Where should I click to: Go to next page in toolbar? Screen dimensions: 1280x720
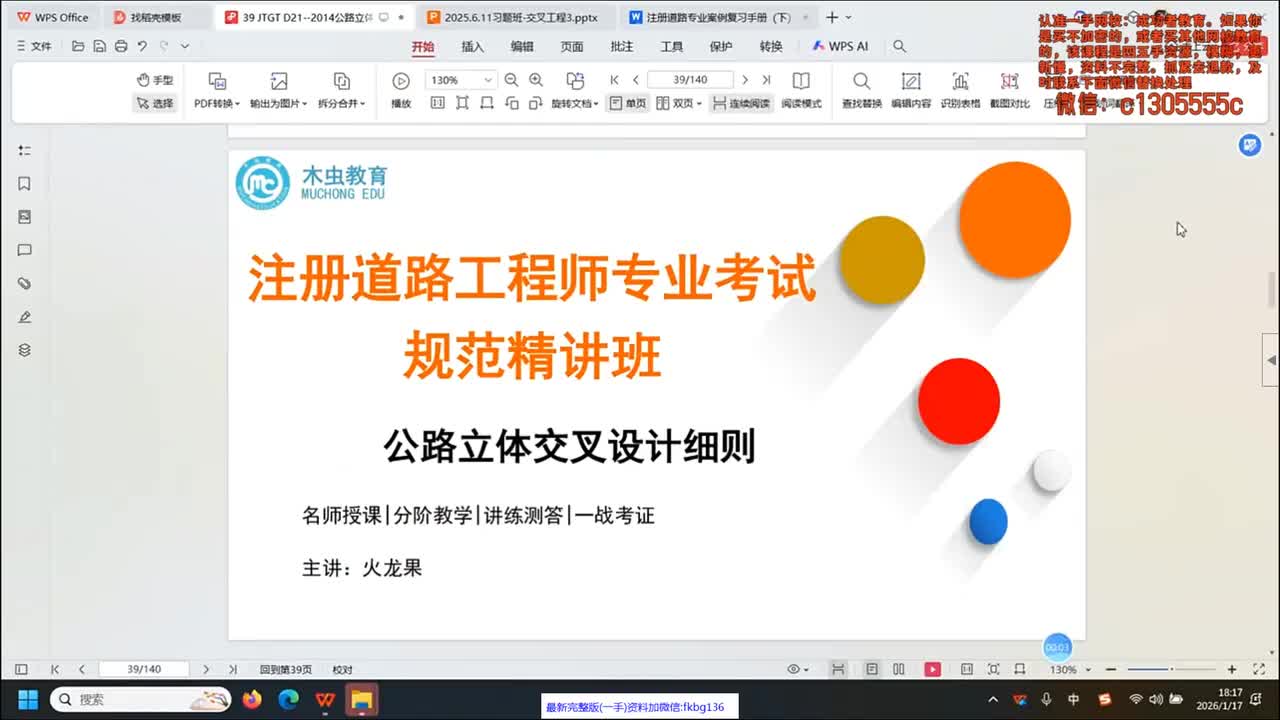(745, 80)
